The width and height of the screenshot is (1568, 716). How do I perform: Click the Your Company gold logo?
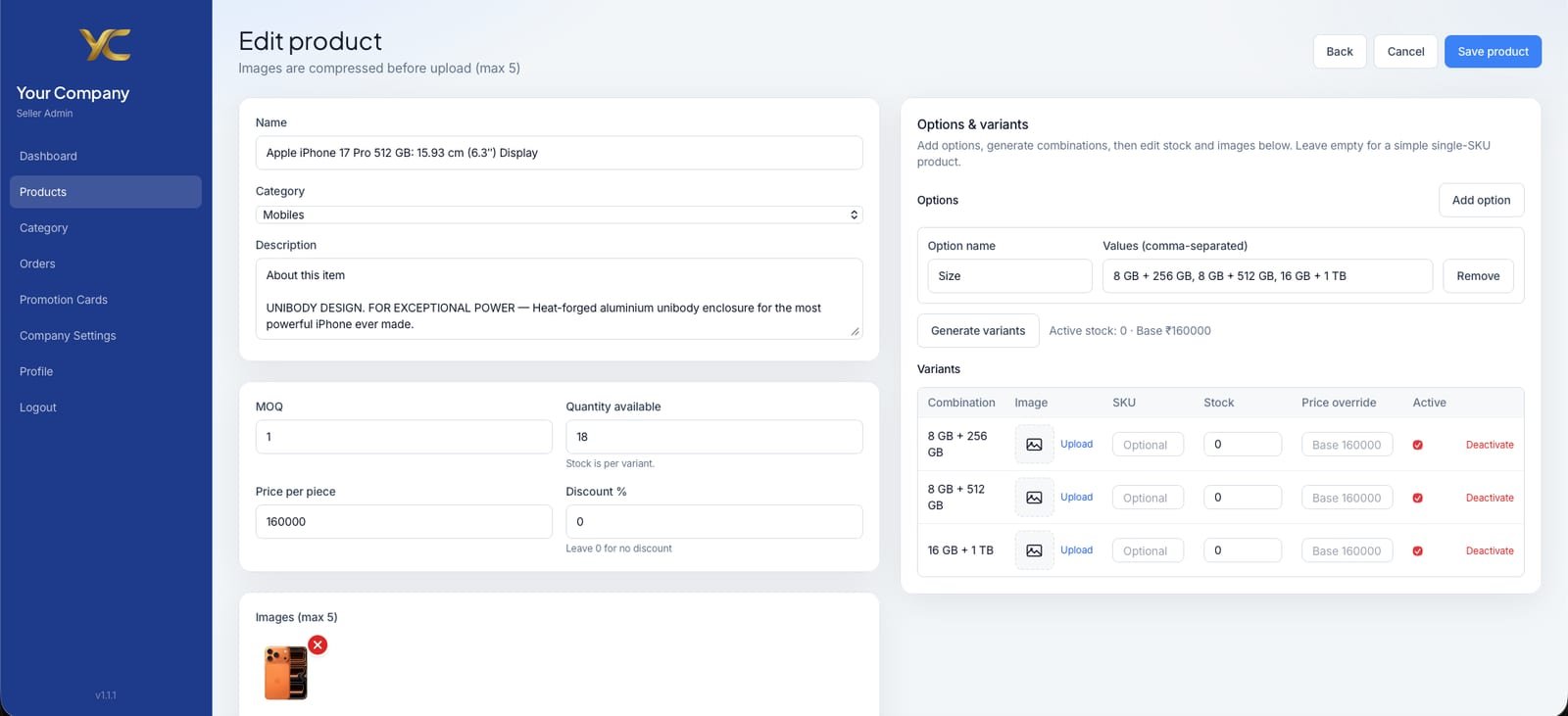(x=105, y=45)
